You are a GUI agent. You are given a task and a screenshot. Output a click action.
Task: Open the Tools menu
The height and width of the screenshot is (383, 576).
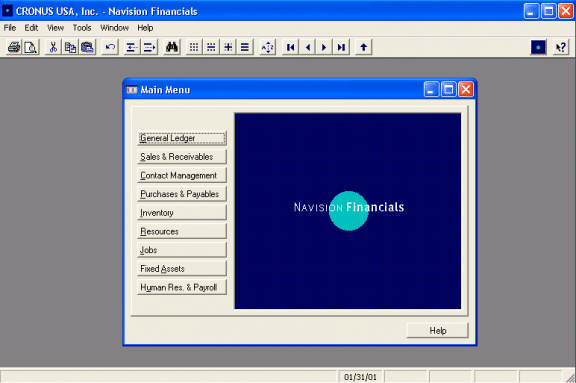pyautogui.click(x=82, y=28)
